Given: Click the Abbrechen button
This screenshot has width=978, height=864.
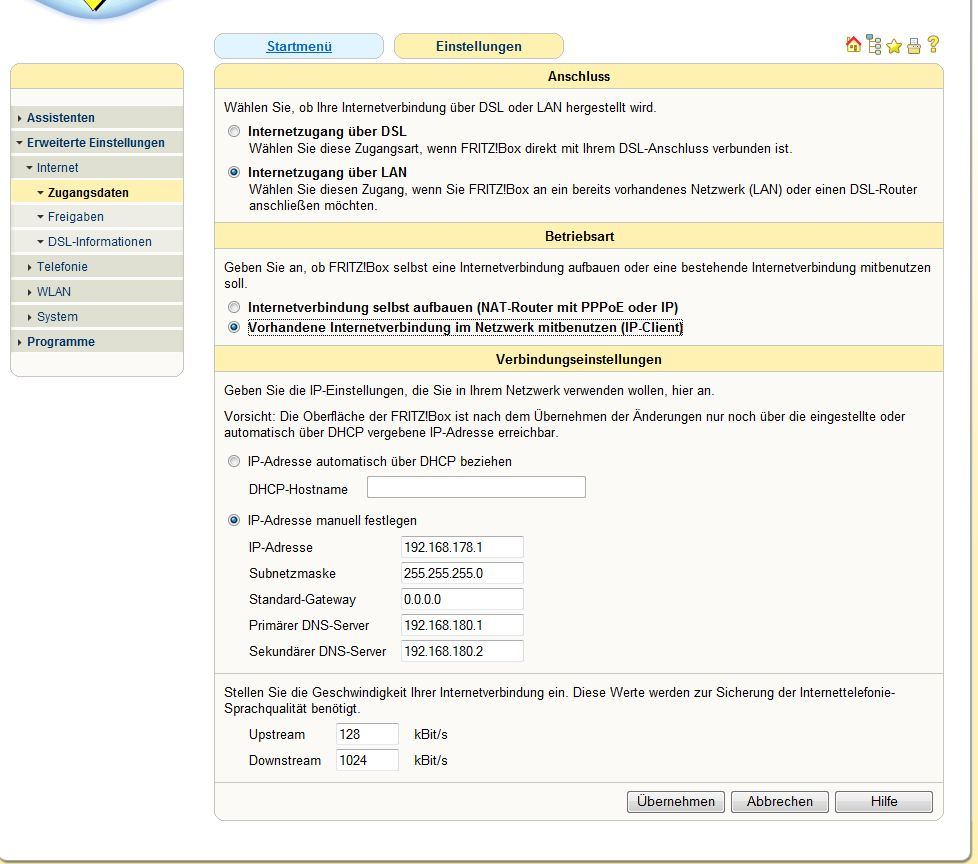Looking at the screenshot, I should tap(780, 802).
